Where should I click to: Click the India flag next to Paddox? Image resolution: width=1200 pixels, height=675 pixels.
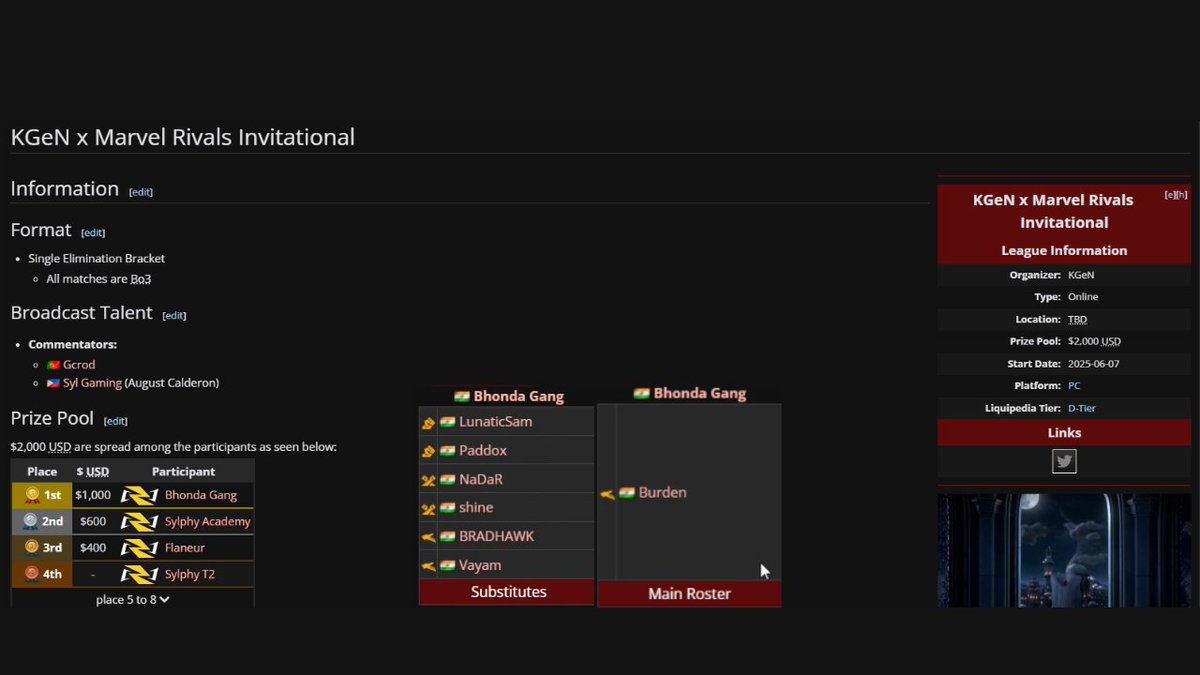coord(447,451)
